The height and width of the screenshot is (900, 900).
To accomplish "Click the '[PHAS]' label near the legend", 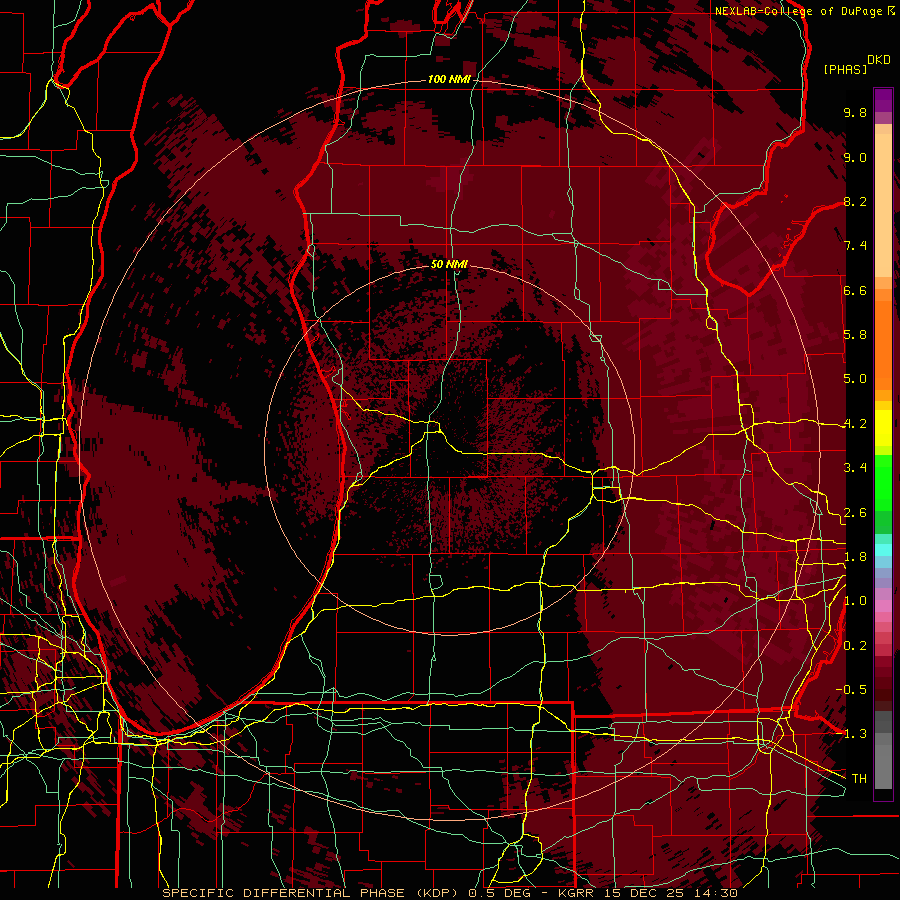I will click(x=845, y=70).
